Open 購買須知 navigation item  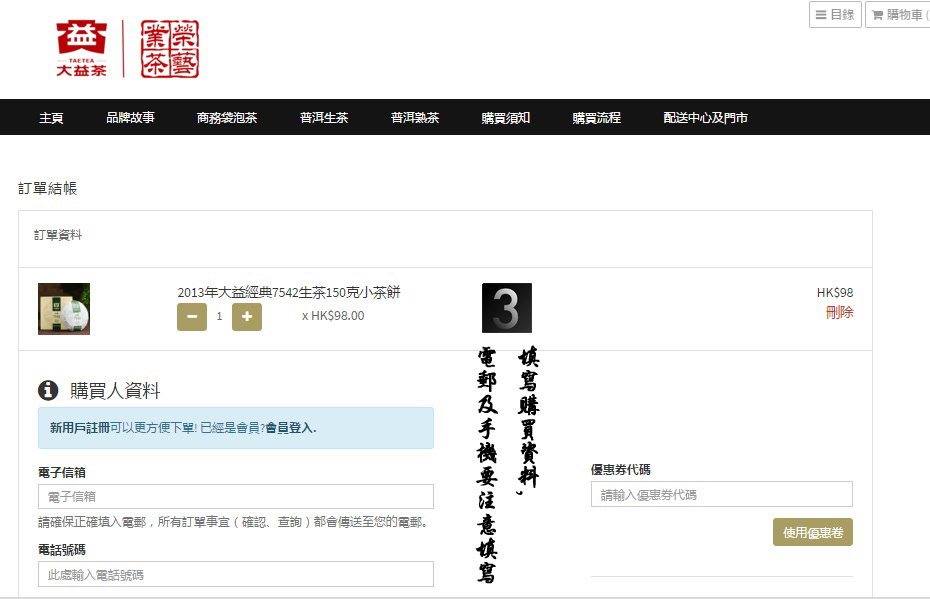tap(505, 117)
